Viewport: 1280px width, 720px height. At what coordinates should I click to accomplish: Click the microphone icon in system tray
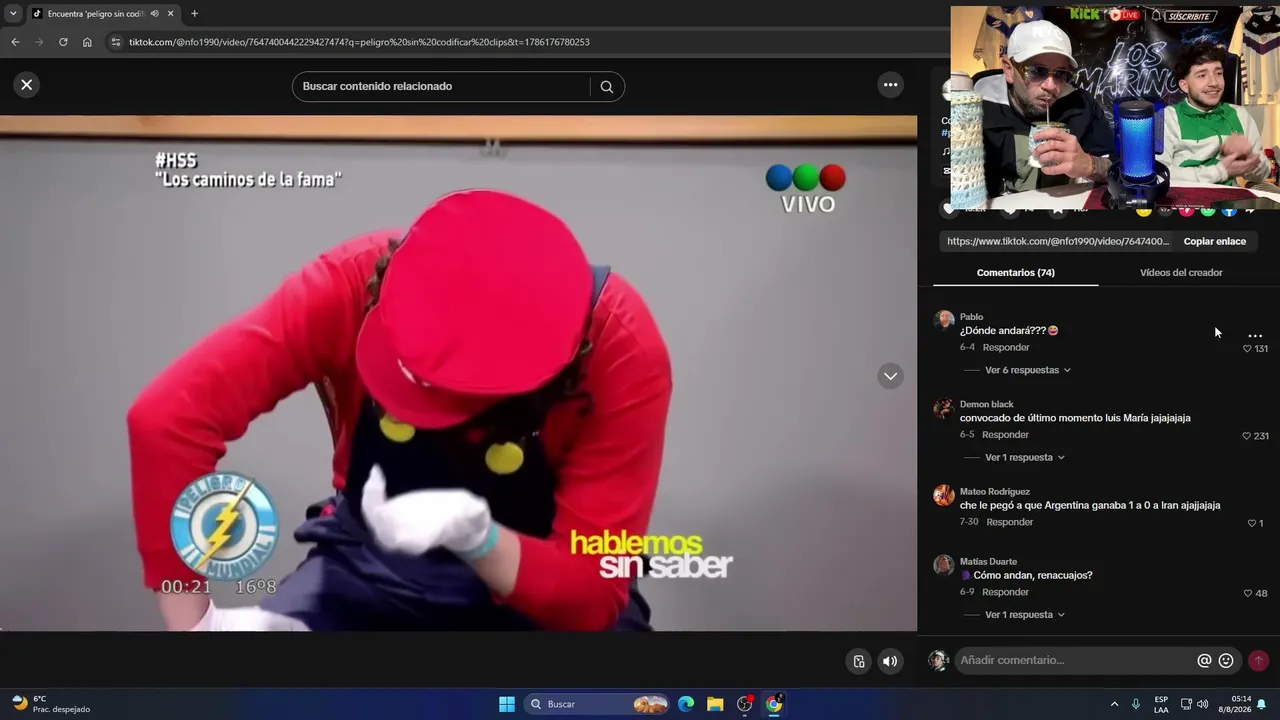tap(1136, 704)
